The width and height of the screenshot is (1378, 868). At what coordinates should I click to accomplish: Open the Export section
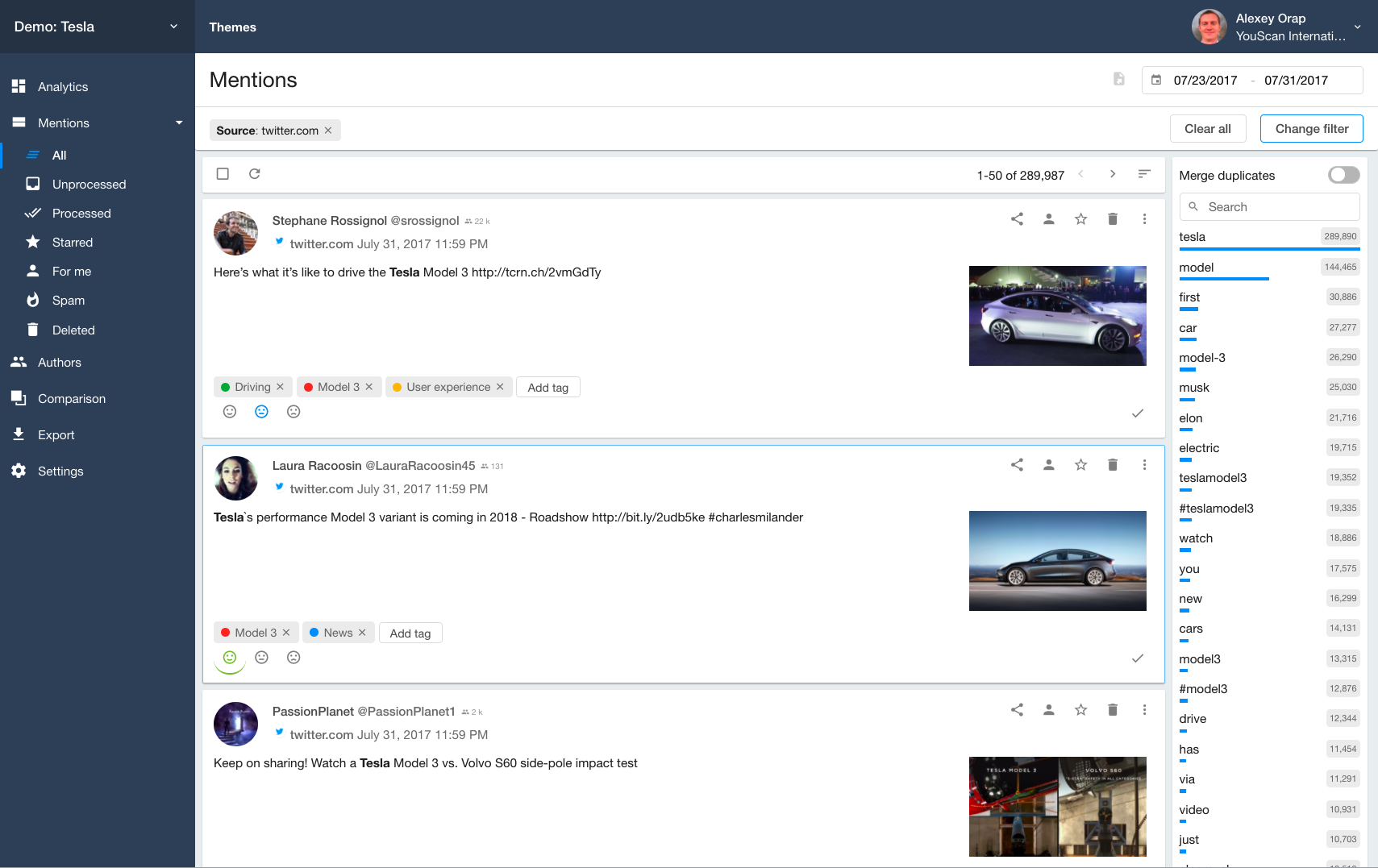tap(56, 434)
